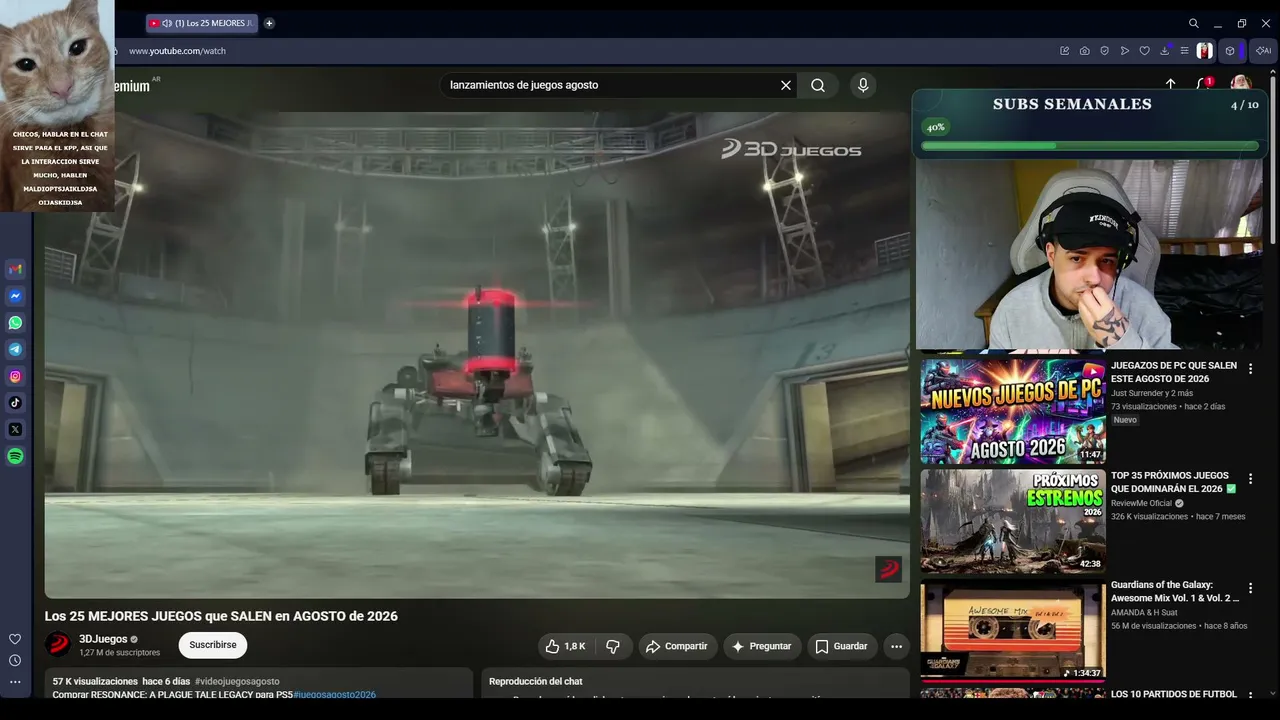Screen dimensions: 1280x720
Task: Click the YouTube search magnifier button
Action: pos(818,85)
